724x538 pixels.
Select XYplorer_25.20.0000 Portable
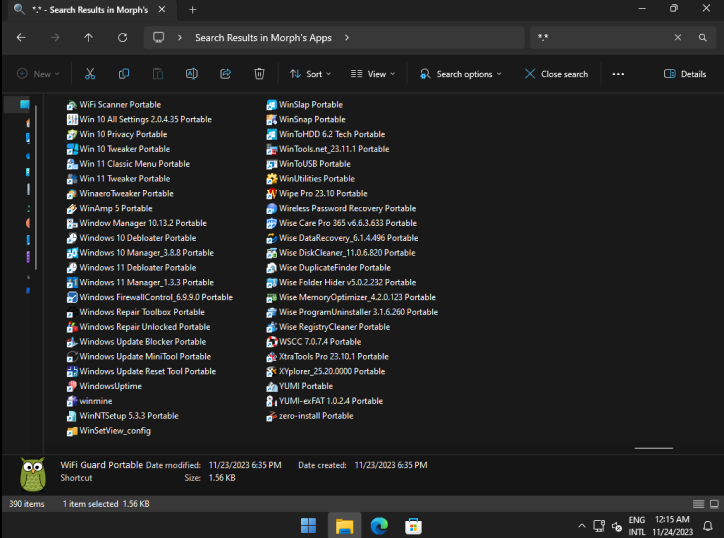(326, 372)
